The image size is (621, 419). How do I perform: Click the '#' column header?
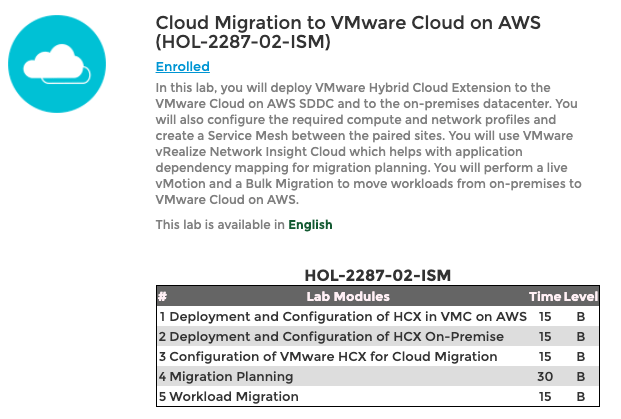162,296
